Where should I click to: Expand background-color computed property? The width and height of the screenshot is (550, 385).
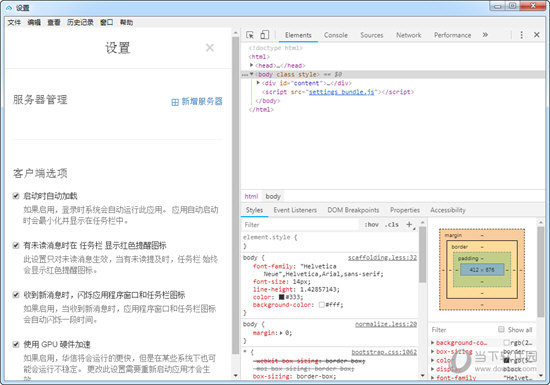click(x=432, y=343)
